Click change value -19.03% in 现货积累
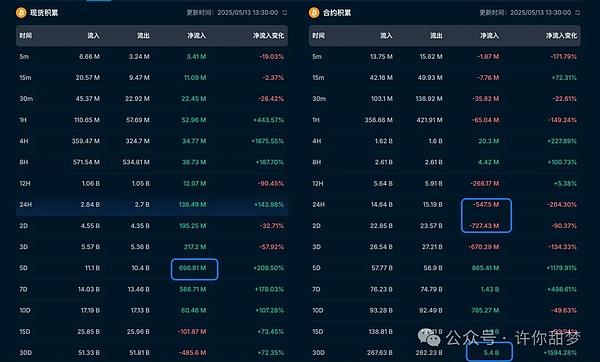This screenshot has width=600, height=362. pyautogui.click(x=272, y=57)
